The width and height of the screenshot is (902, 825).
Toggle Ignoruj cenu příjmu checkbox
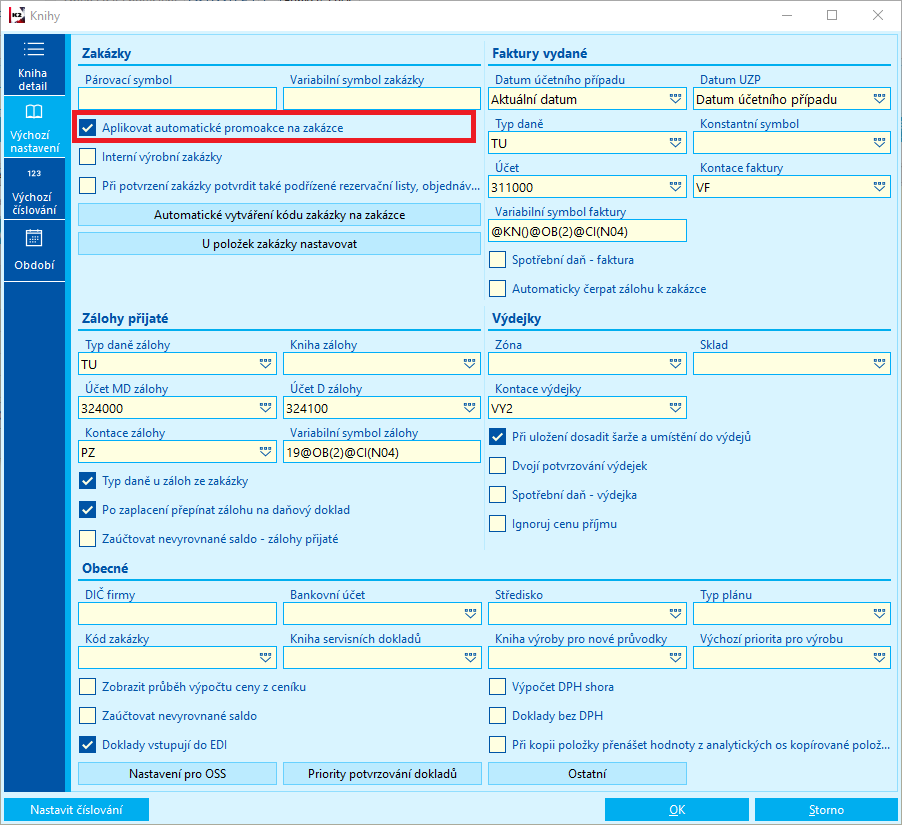(x=498, y=524)
